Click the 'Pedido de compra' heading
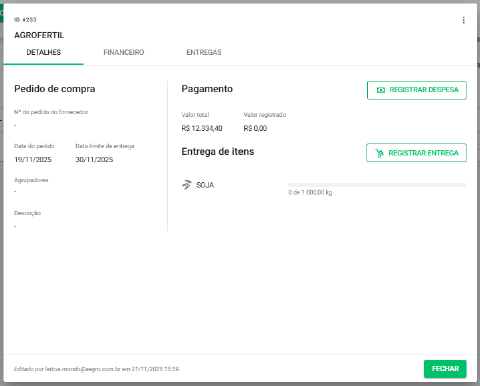The width and height of the screenshot is (480, 386). (x=55, y=89)
